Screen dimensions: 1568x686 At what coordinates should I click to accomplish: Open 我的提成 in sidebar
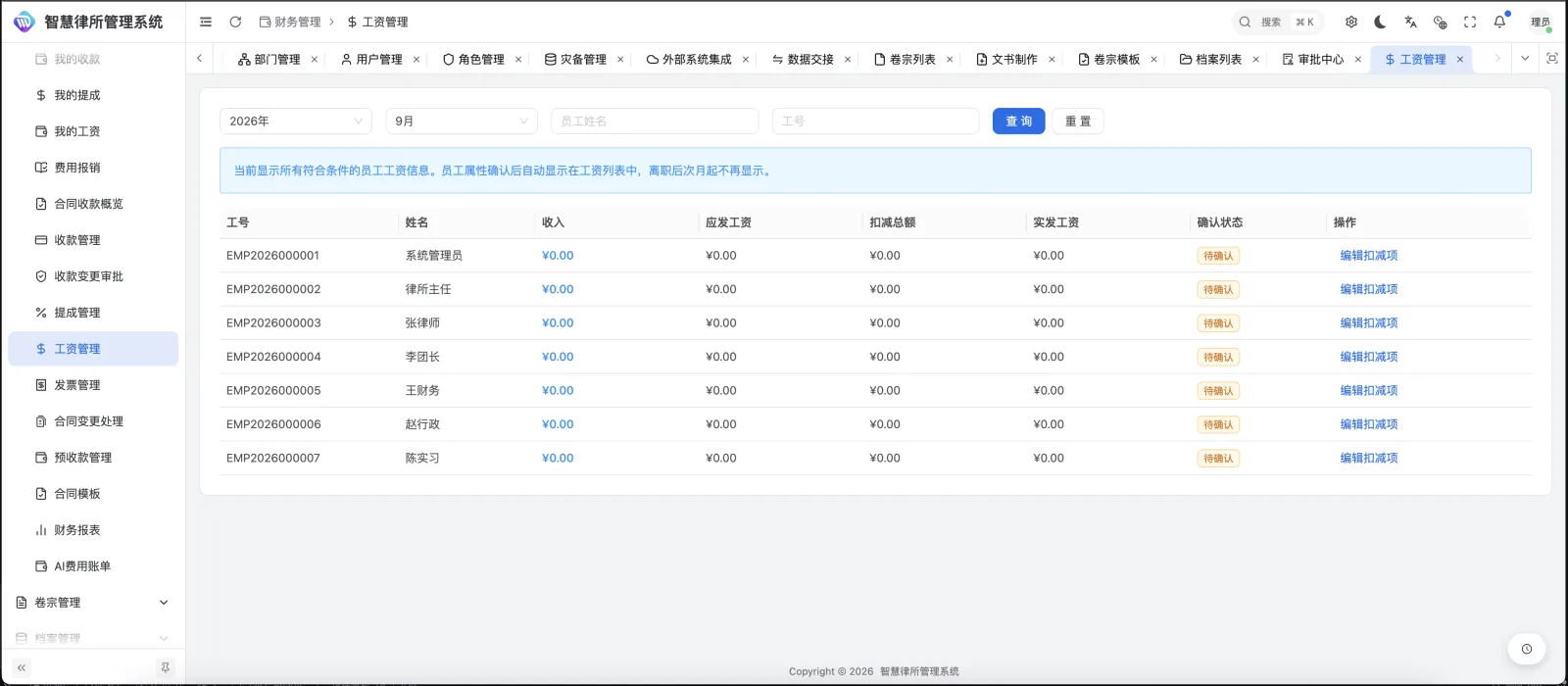(93, 95)
